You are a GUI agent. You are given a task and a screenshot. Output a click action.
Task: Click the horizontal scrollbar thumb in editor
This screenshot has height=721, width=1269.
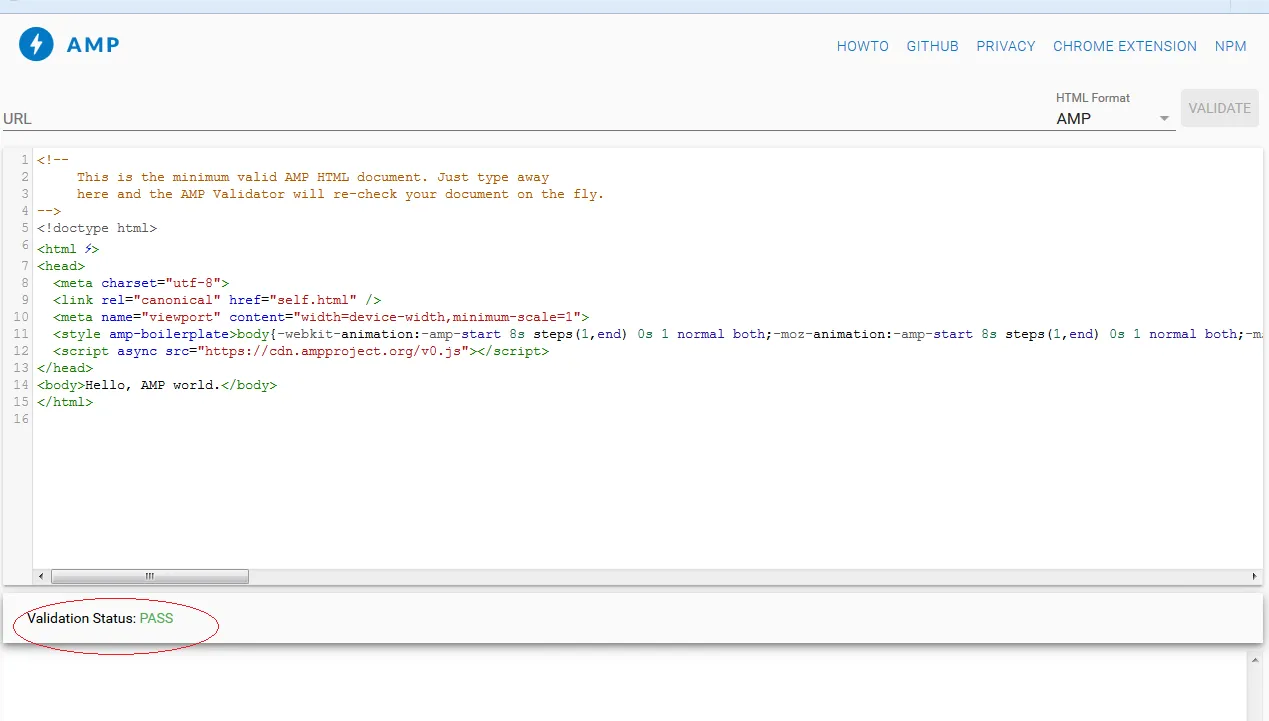click(x=150, y=576)
